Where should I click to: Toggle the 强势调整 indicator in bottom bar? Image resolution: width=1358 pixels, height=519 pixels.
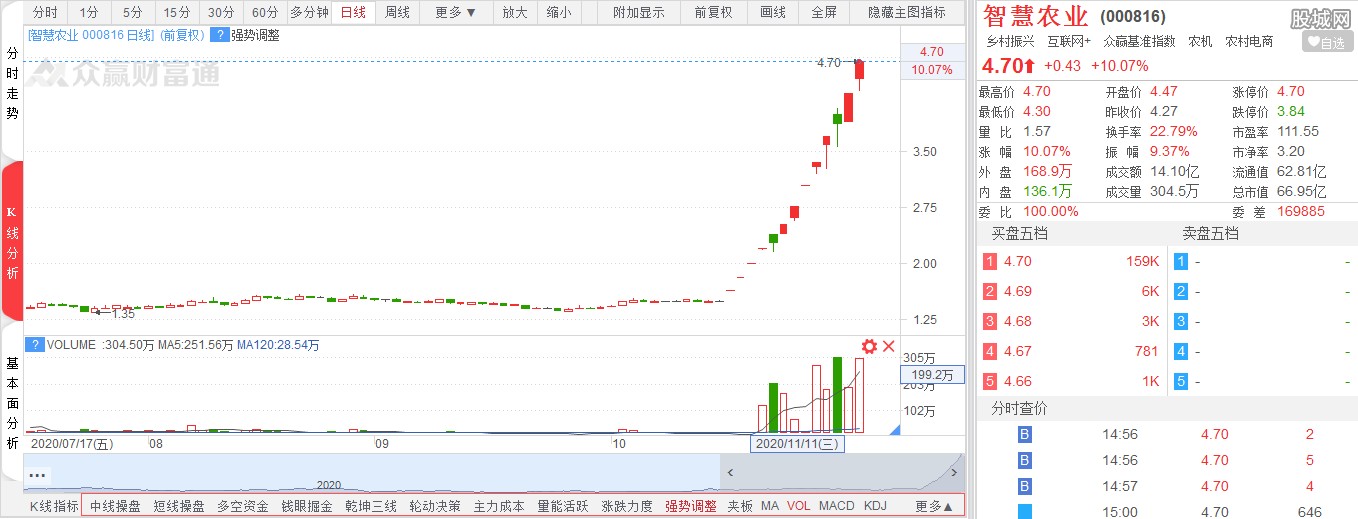point(691,506)
